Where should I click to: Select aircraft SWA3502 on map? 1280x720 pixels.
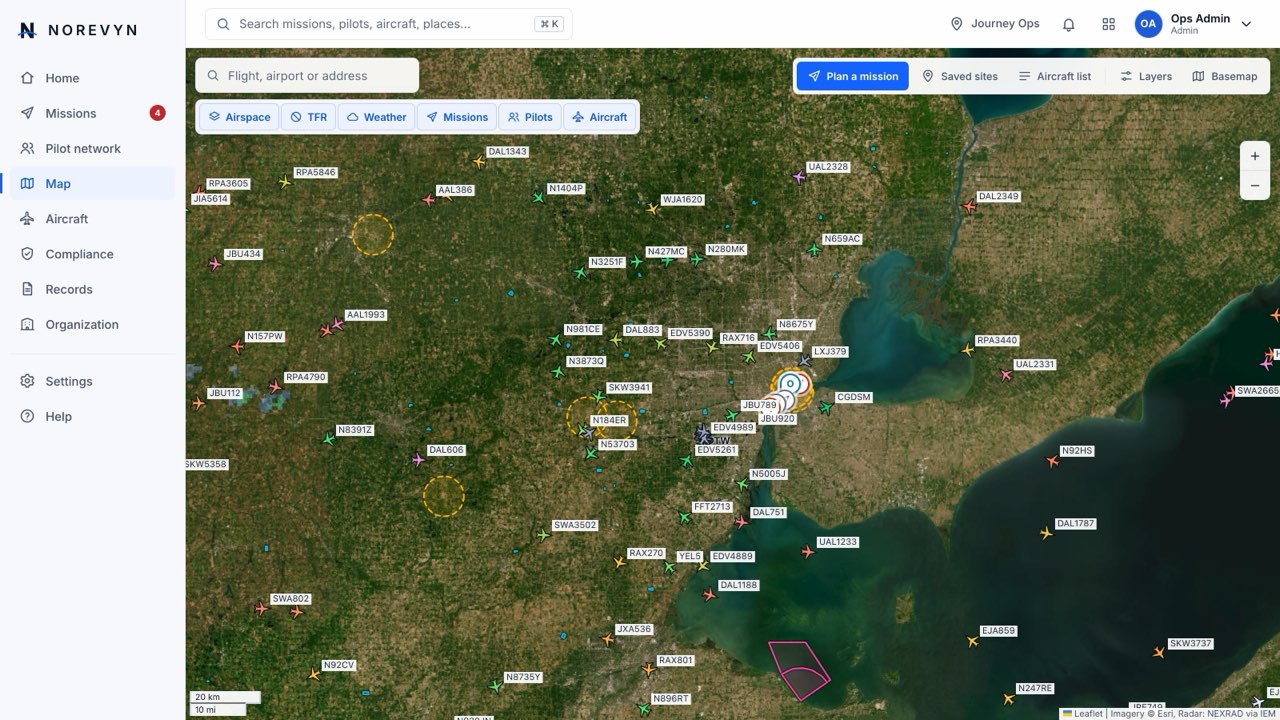543,535
